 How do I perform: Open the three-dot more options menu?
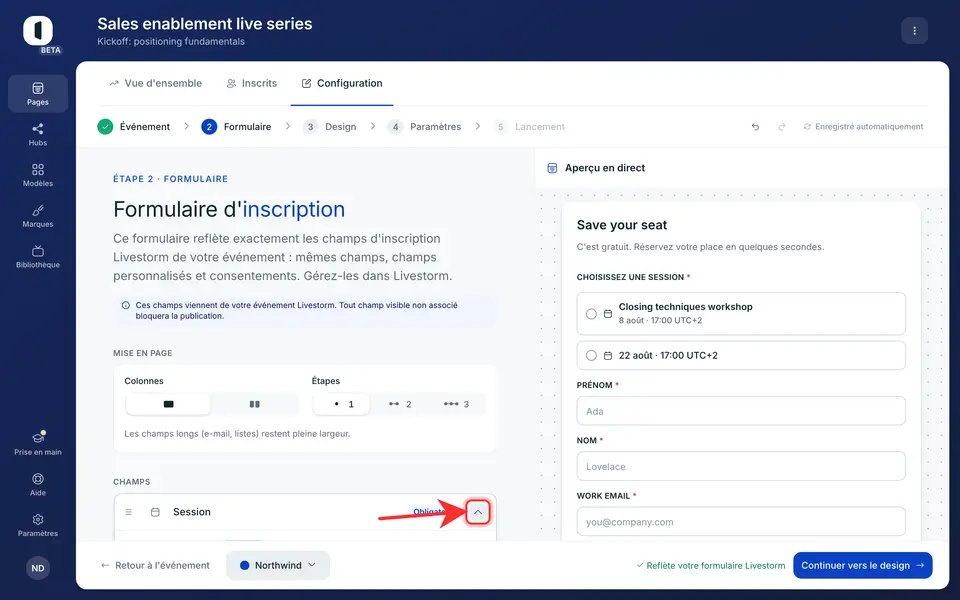coord(914,31)
